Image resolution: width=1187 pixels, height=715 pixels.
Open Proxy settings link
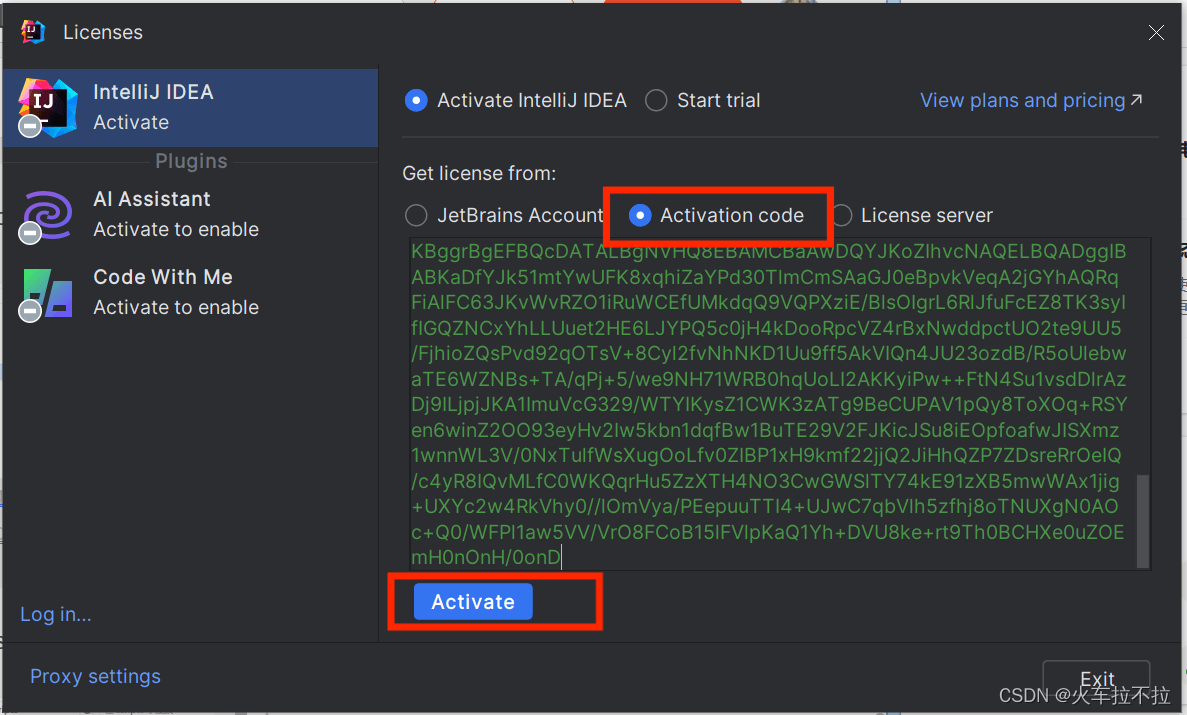click(95, 677)
